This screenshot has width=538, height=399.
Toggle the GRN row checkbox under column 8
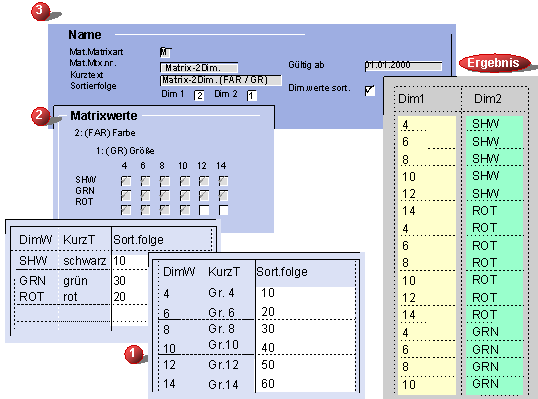[x=165, y=196]
